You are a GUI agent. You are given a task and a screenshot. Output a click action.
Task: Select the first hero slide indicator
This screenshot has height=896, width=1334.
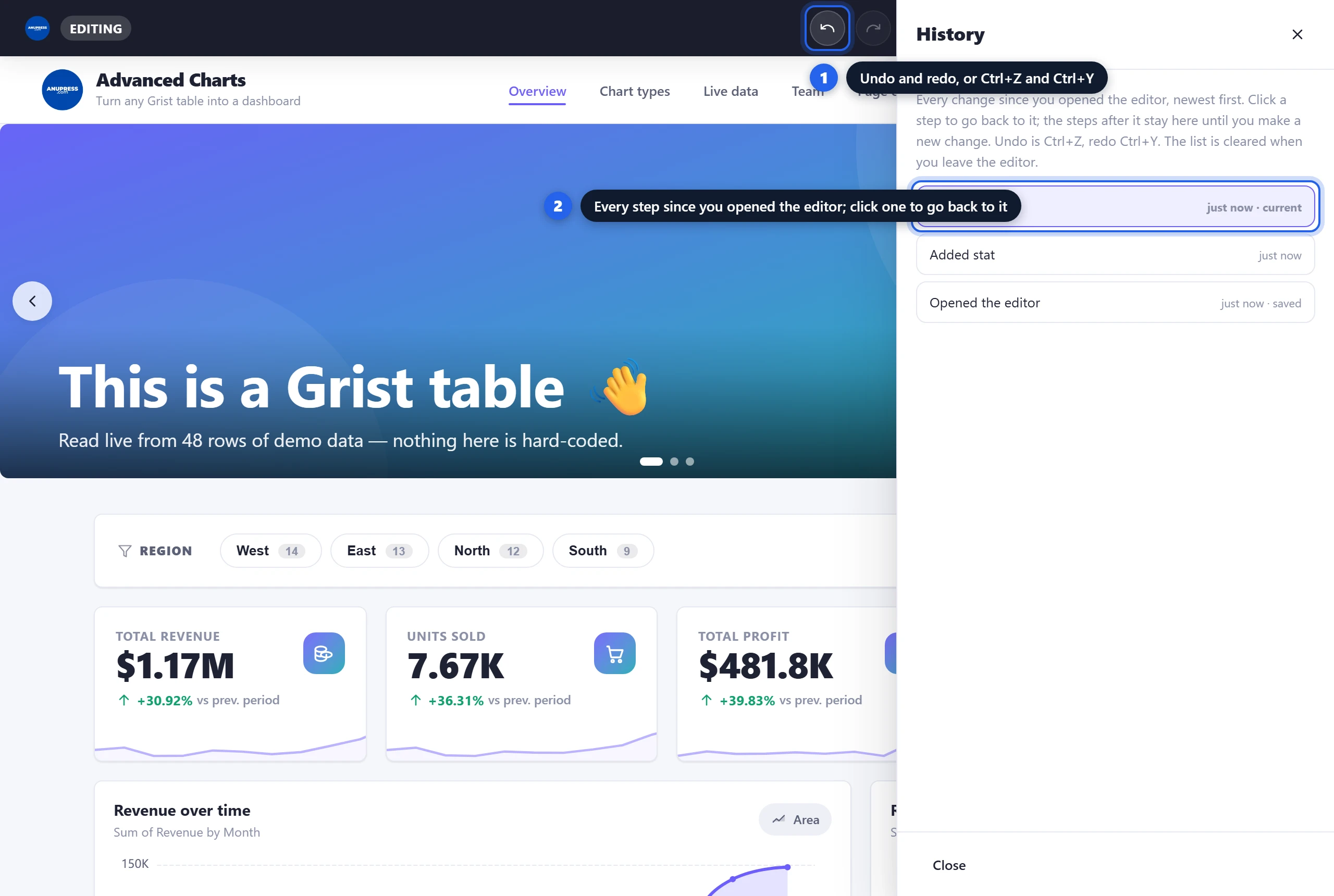(x=651, y=462)
